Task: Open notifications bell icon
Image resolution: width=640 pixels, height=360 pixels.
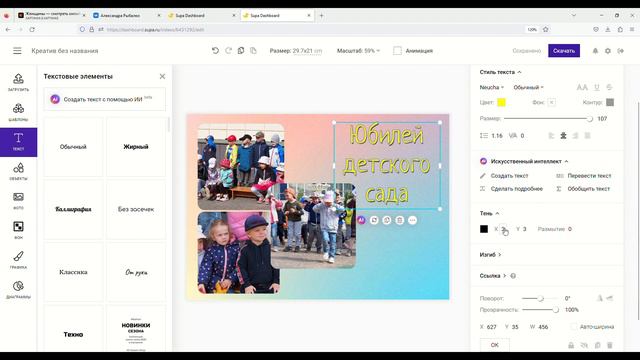Action: (x=595, y=51)
